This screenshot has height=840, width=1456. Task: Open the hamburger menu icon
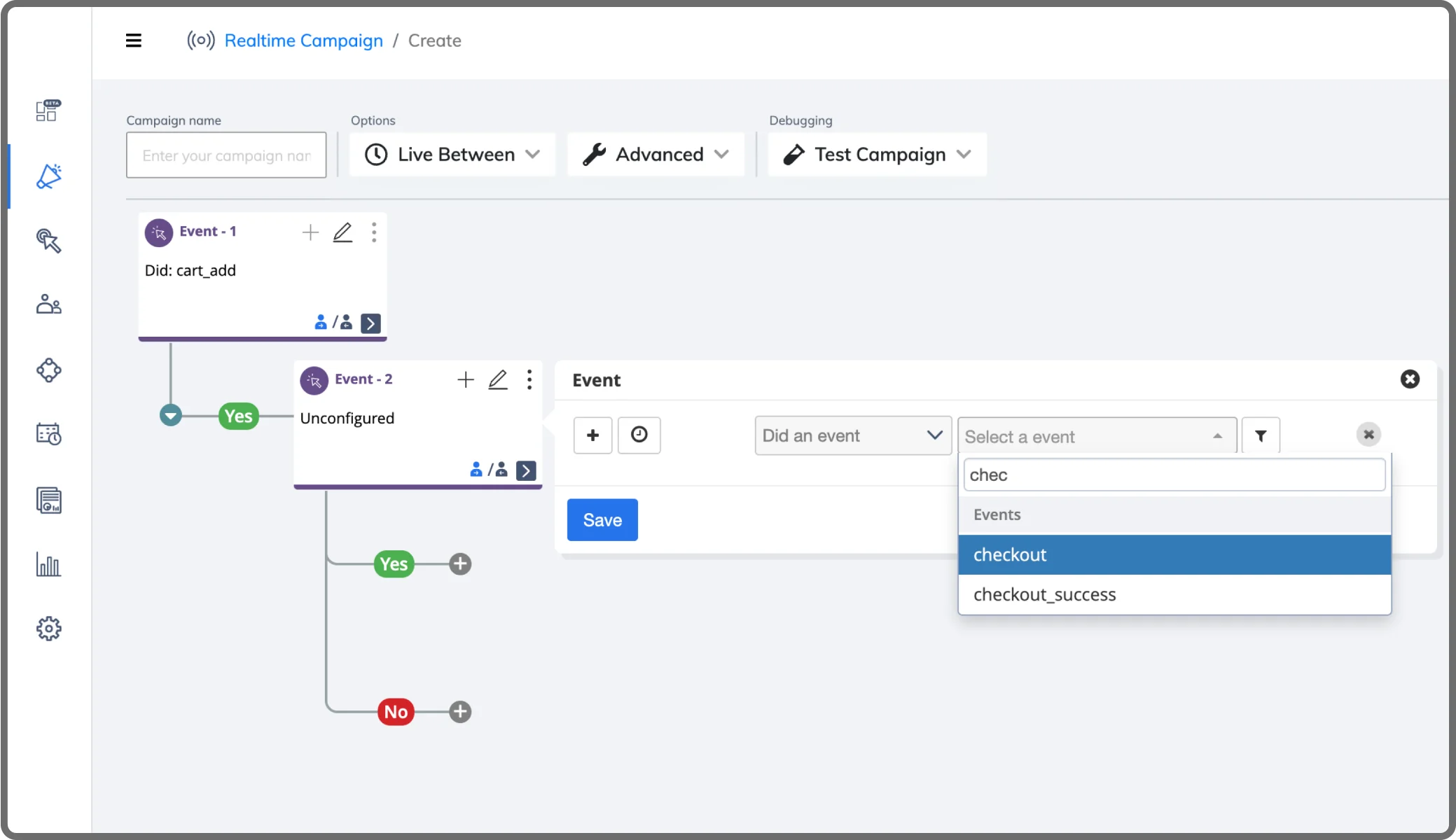click(133, 41)
